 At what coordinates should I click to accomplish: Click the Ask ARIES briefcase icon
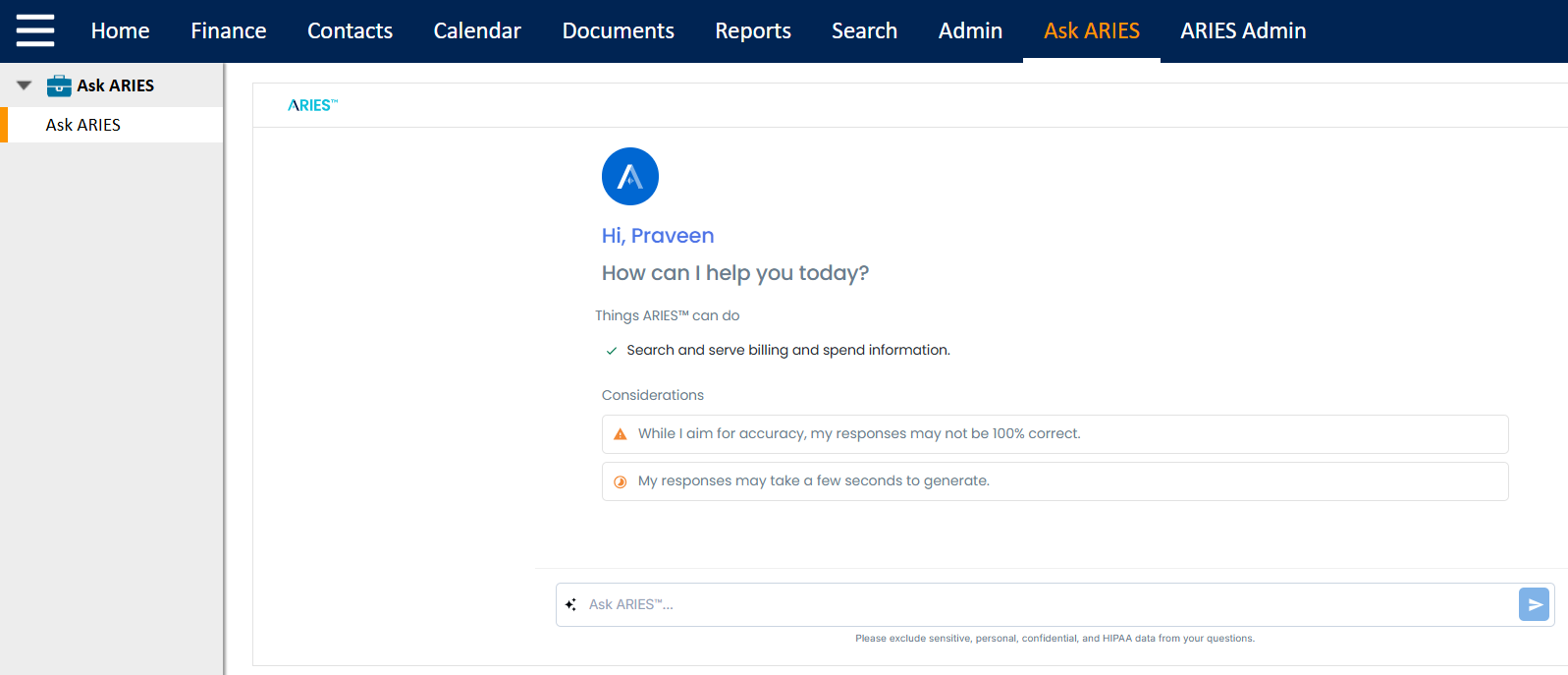pyautogui.click(x=59, y=85)
